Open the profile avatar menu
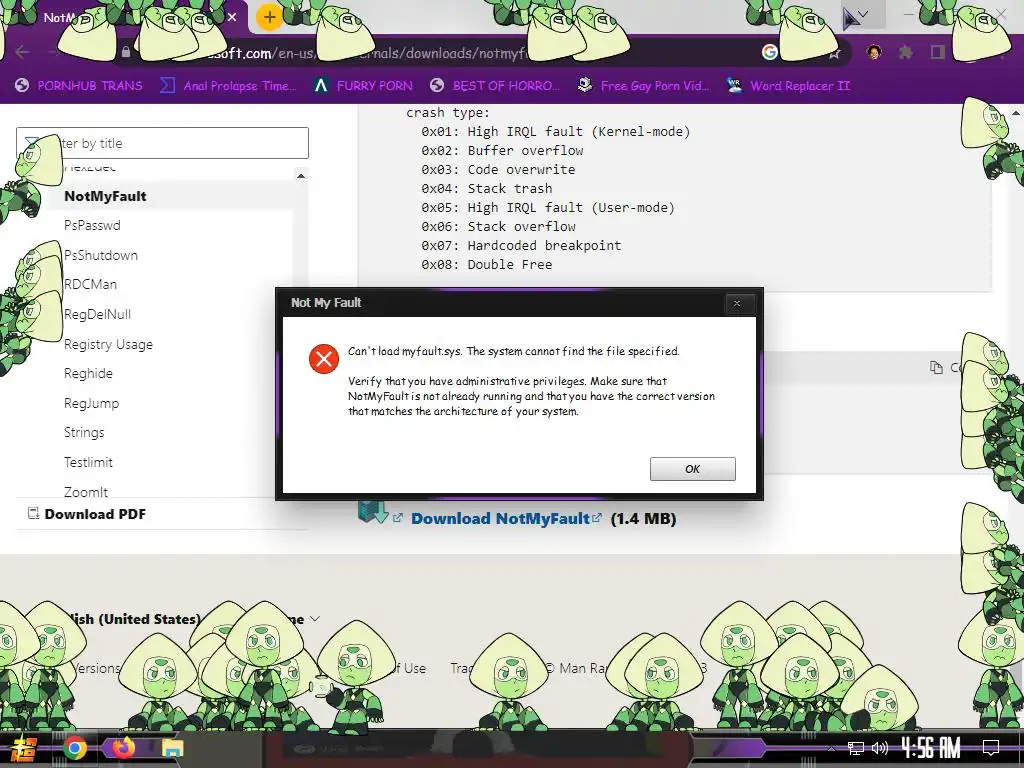1024x768 pixels. pyautogui.click(x=874, y=52)
